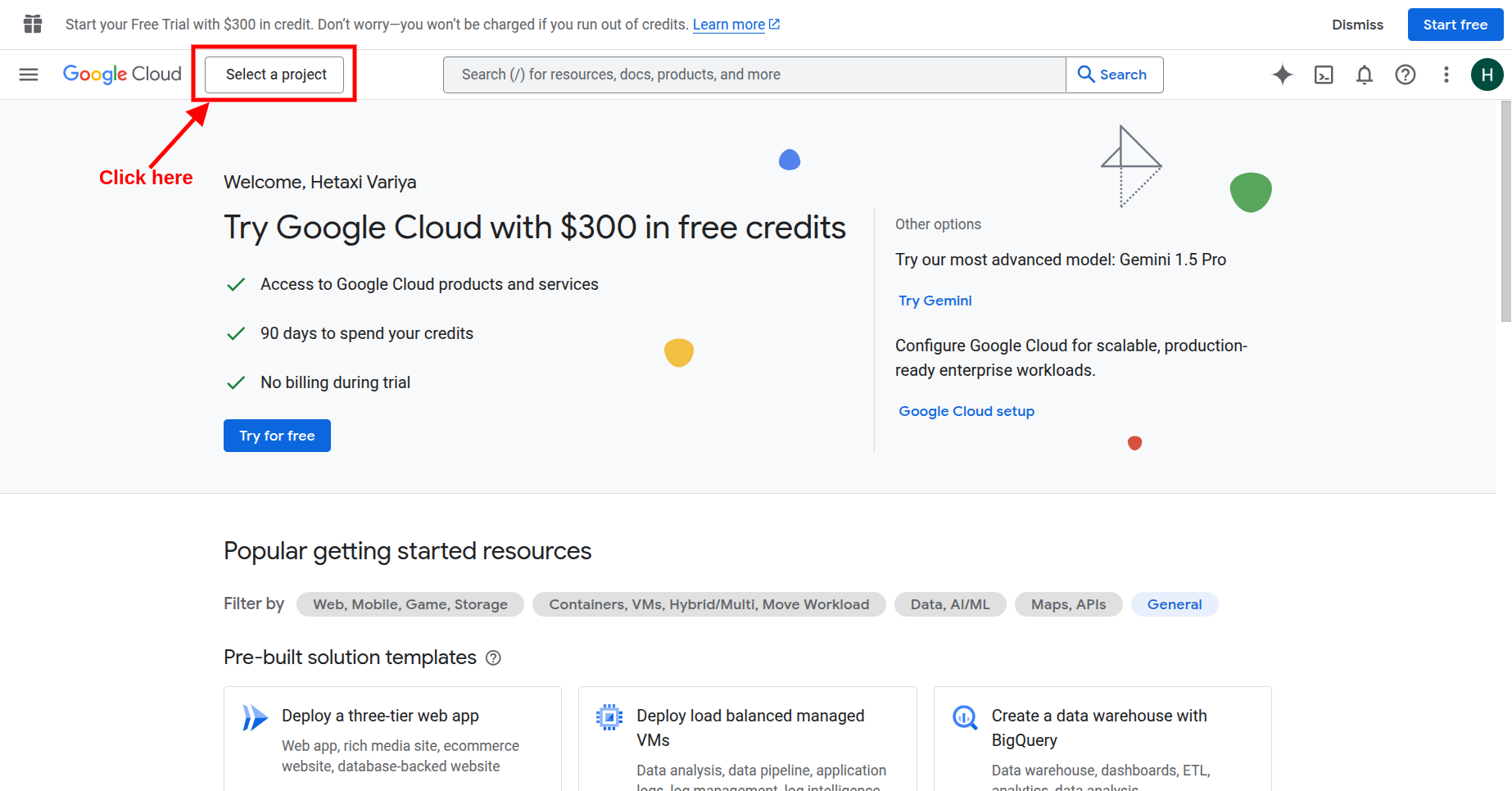The width and height of the screenshot is (1512, 791).
Task: Open the account avatar labeled H
Action: click(1487, 75)
